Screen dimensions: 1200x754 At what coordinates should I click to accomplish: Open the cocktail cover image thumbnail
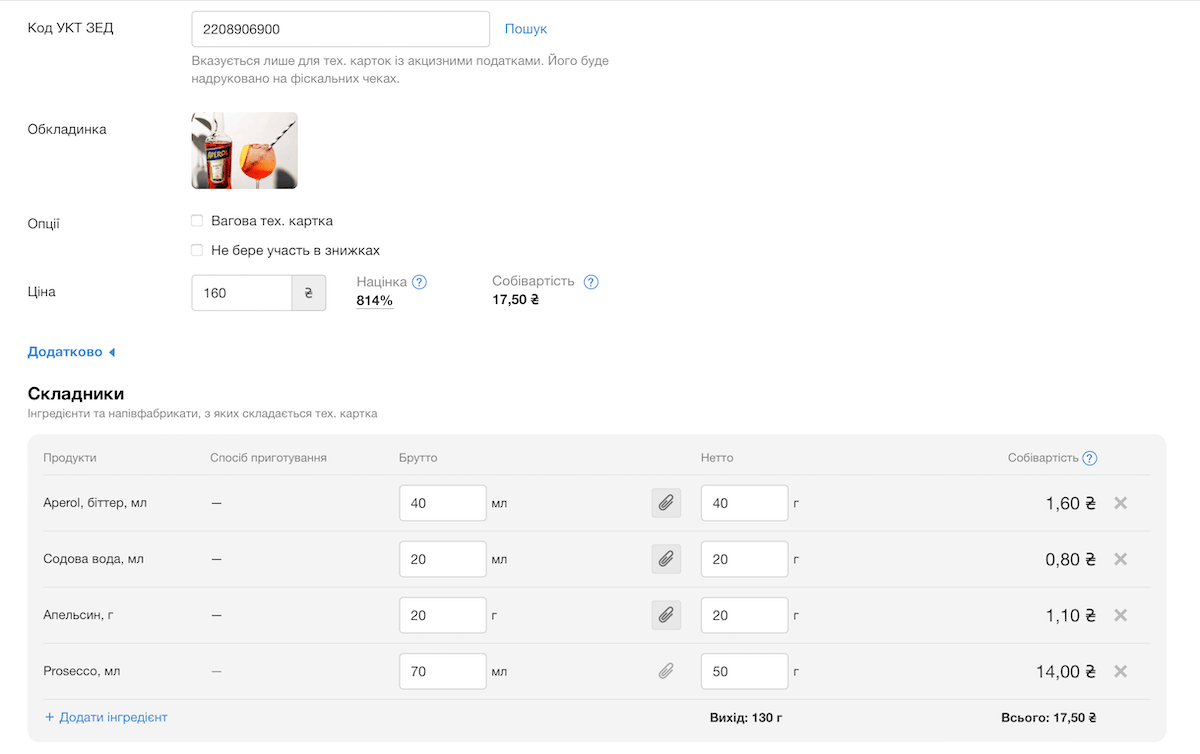244,150
